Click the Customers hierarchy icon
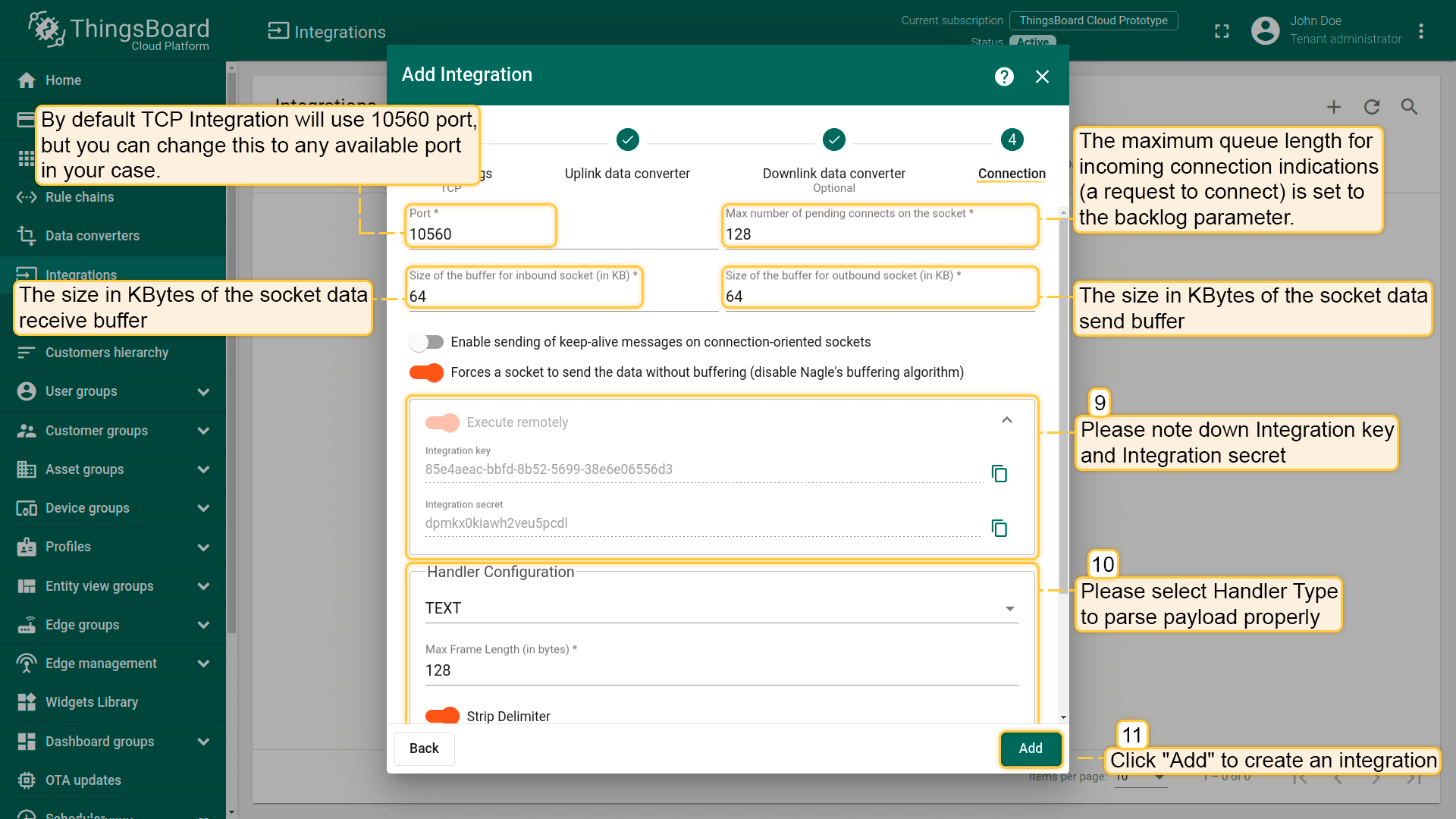Screen dimensions: 1456x819 coord(27,353)
